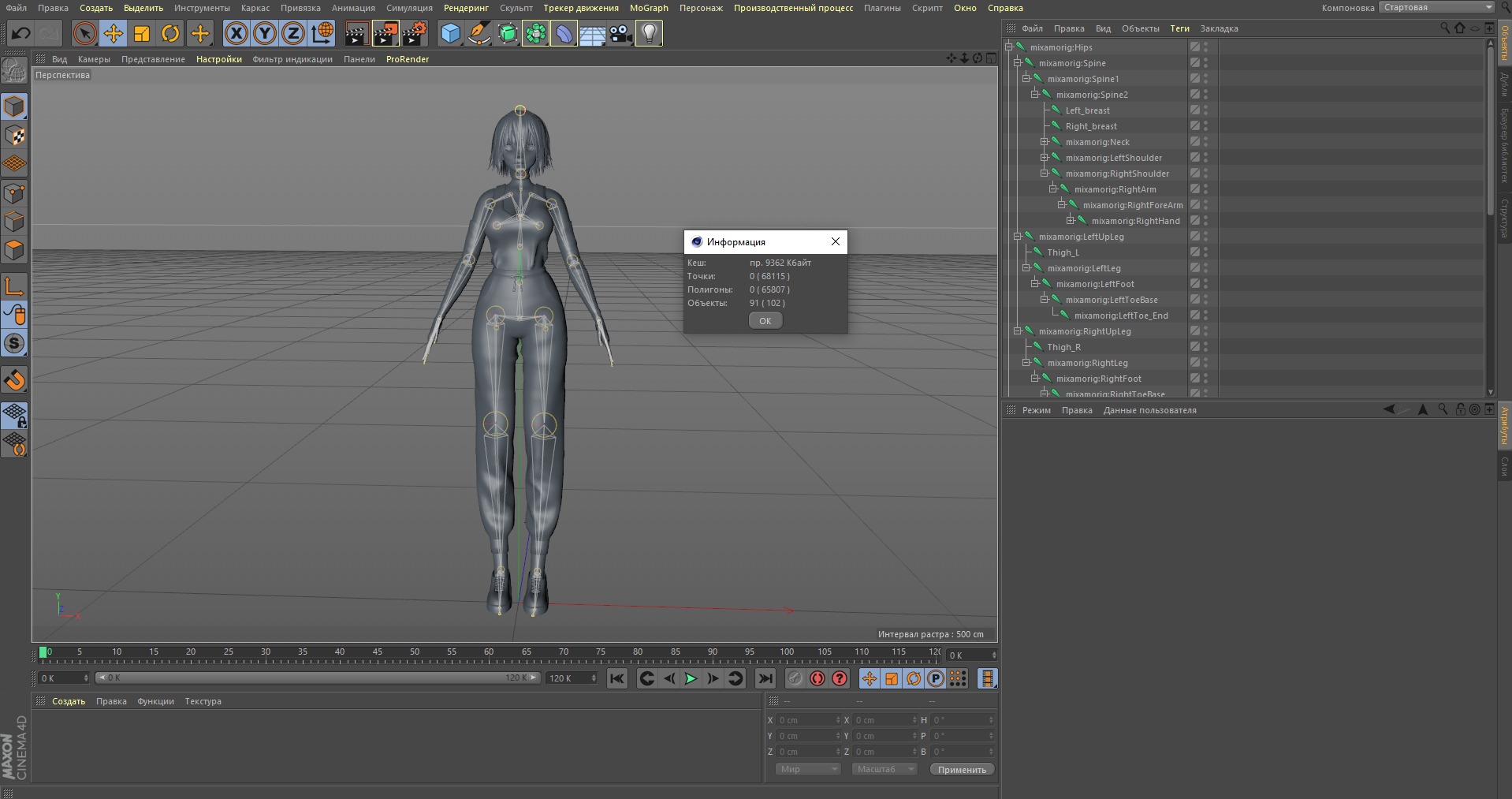The image size is (1512, 799).
Task: Toggle Z axis lock
Action: coord(293,33)
